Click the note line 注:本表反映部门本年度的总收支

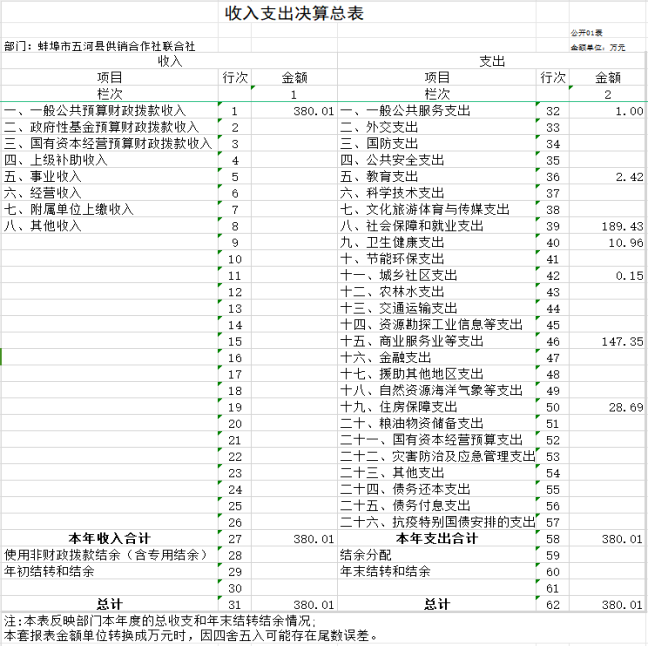tap(160, 620)
